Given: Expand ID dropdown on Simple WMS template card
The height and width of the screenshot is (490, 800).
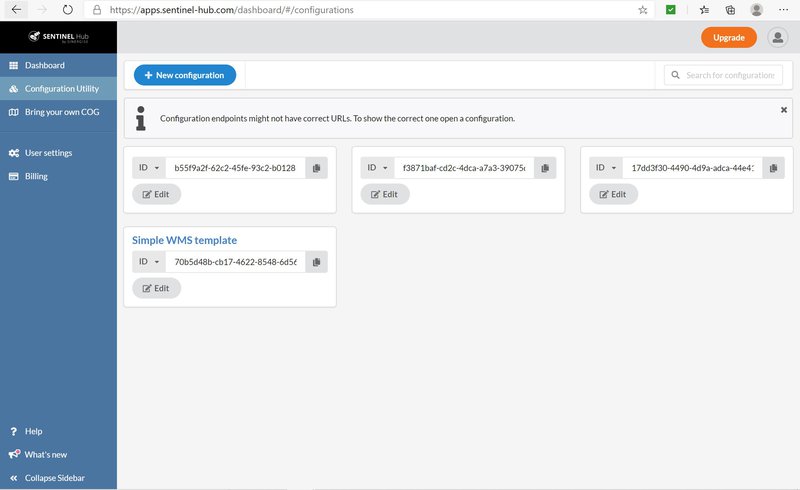Looking at the screenshot, I should point(149,262).
